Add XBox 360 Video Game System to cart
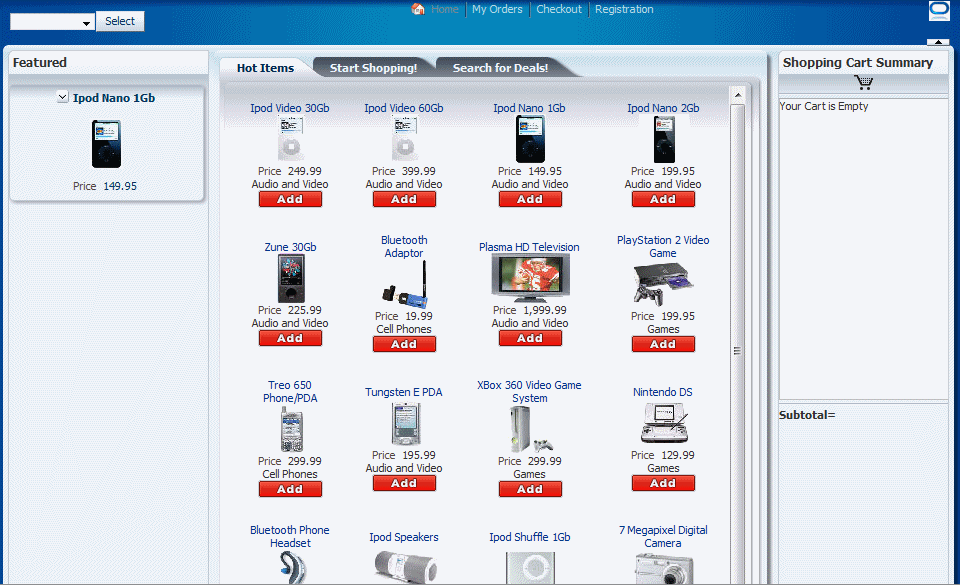This screenshot has width=960, height=585. (x=530, y=490)
